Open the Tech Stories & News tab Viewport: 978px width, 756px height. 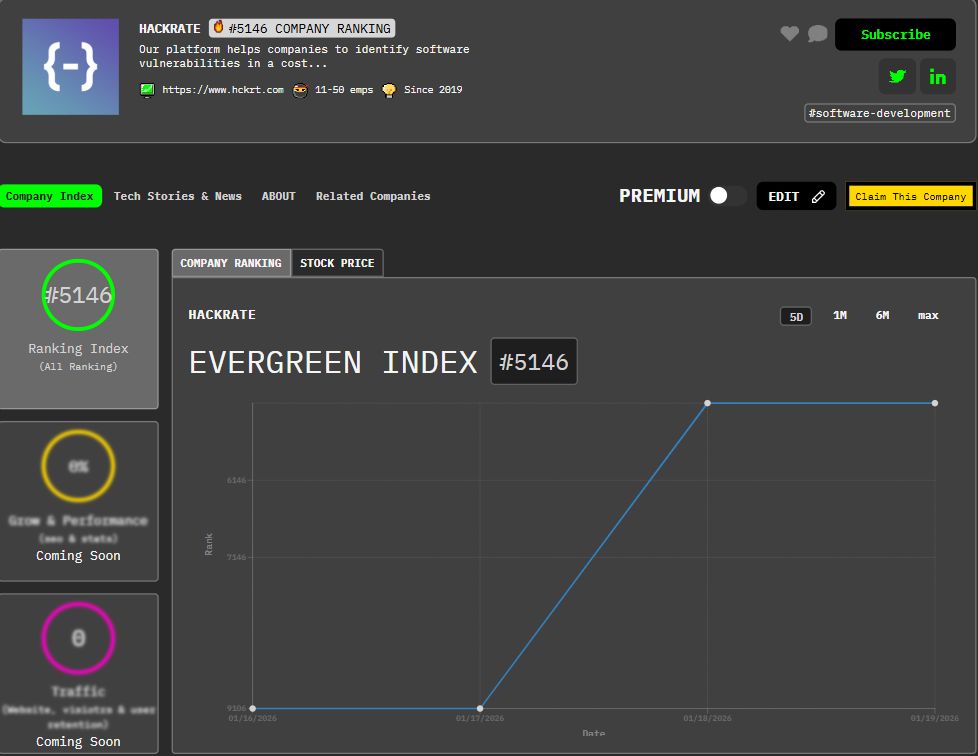coord(178,196)
